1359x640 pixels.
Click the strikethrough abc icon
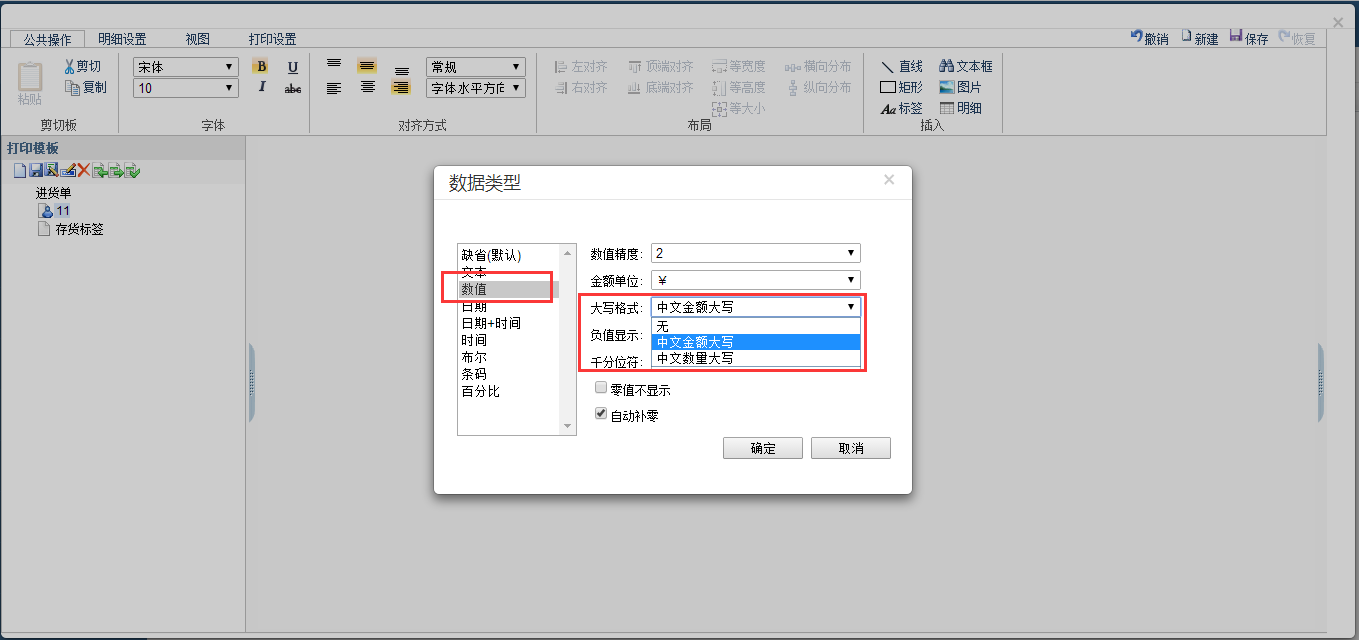(293, 88)
